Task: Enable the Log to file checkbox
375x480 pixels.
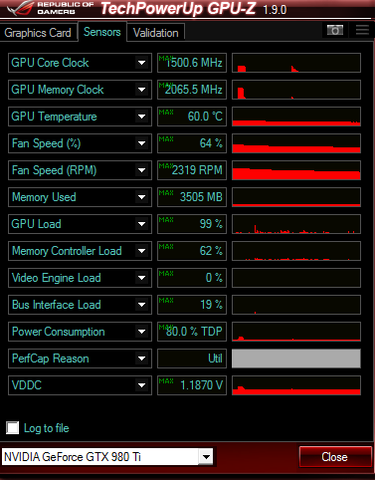Action: pyautogui.click(x=13, y=428)
